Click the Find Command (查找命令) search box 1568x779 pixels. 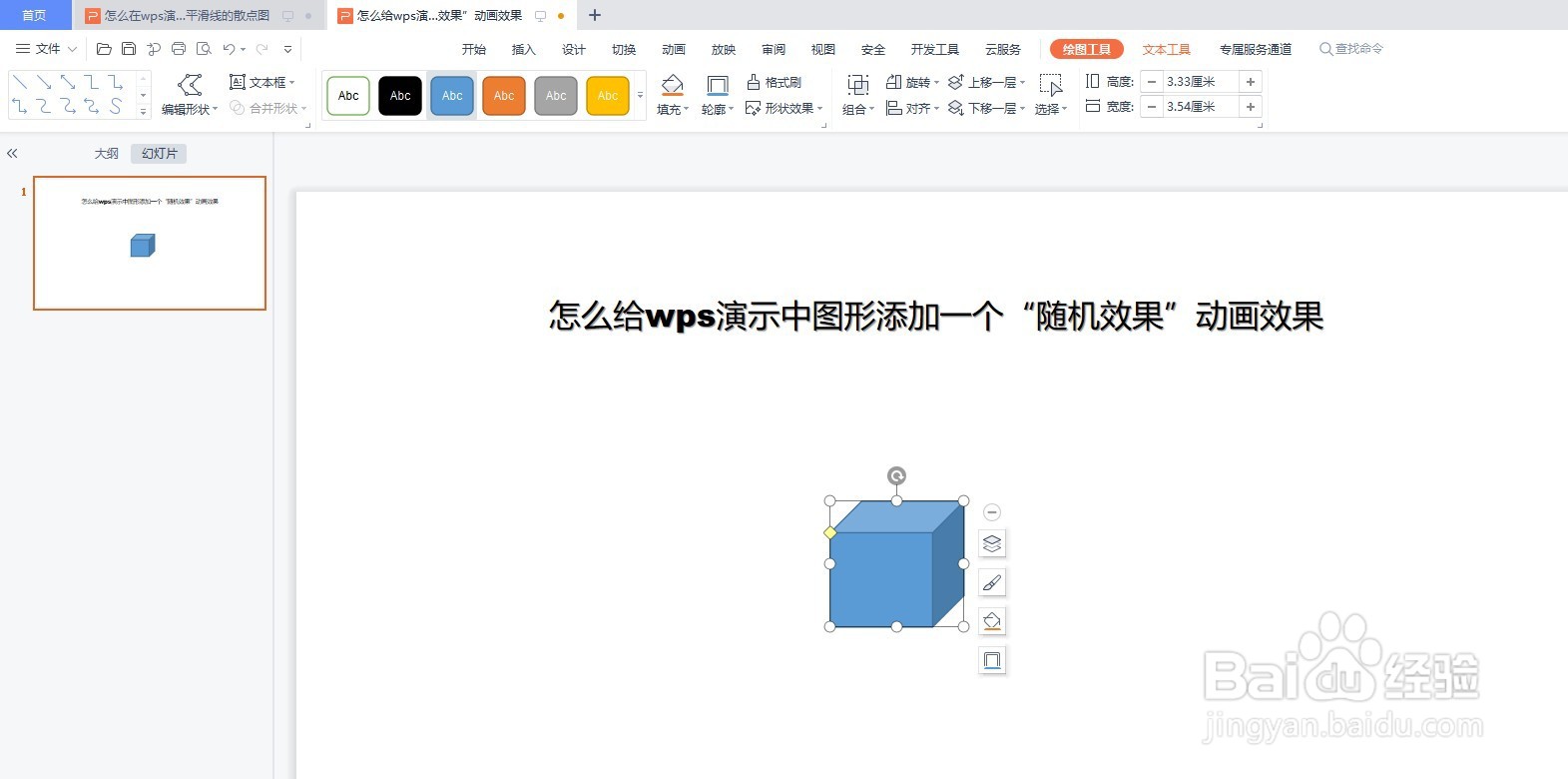(x=1351, y=49)
